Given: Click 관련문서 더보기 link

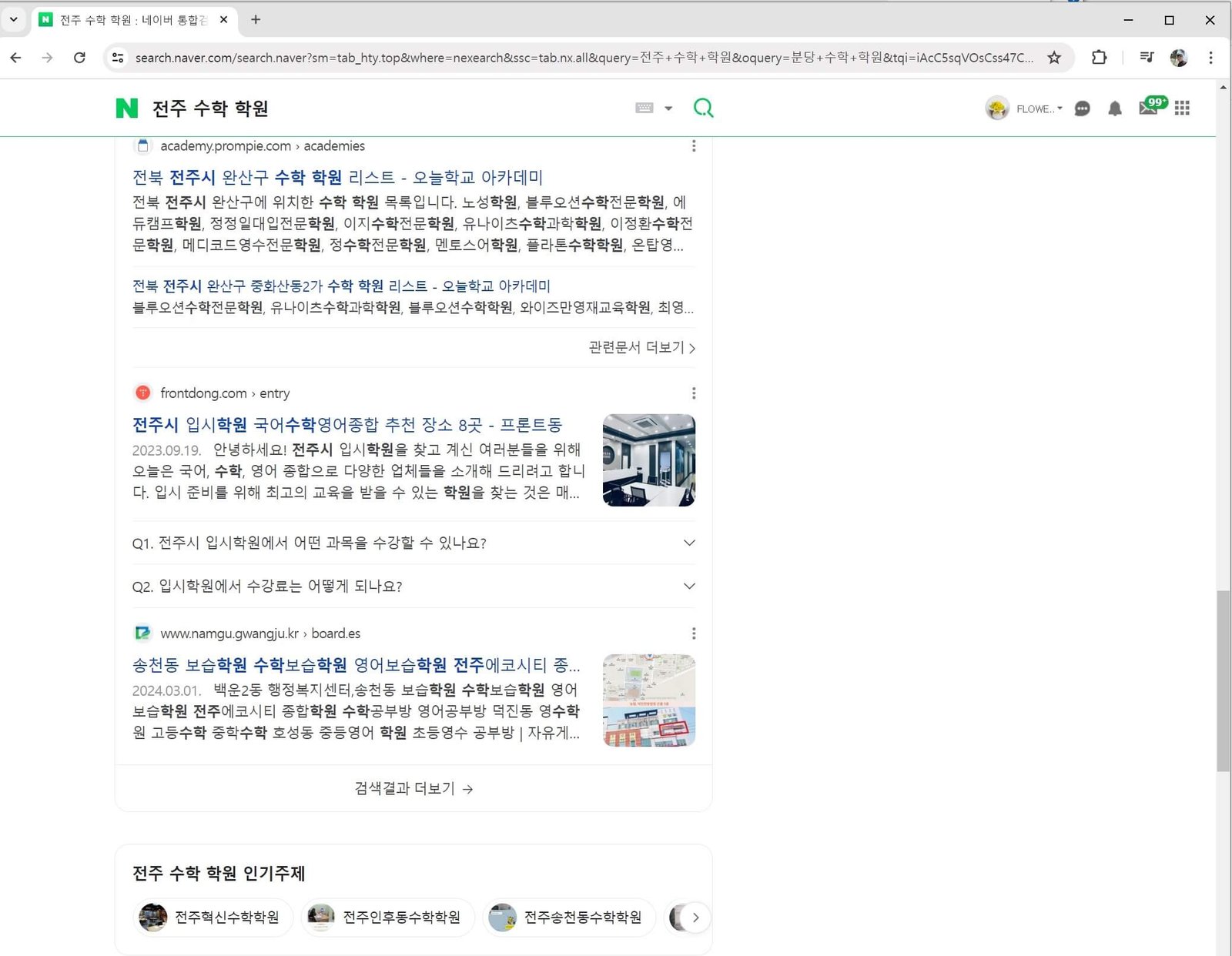Looking at the screenshot, I should [642, 347].
